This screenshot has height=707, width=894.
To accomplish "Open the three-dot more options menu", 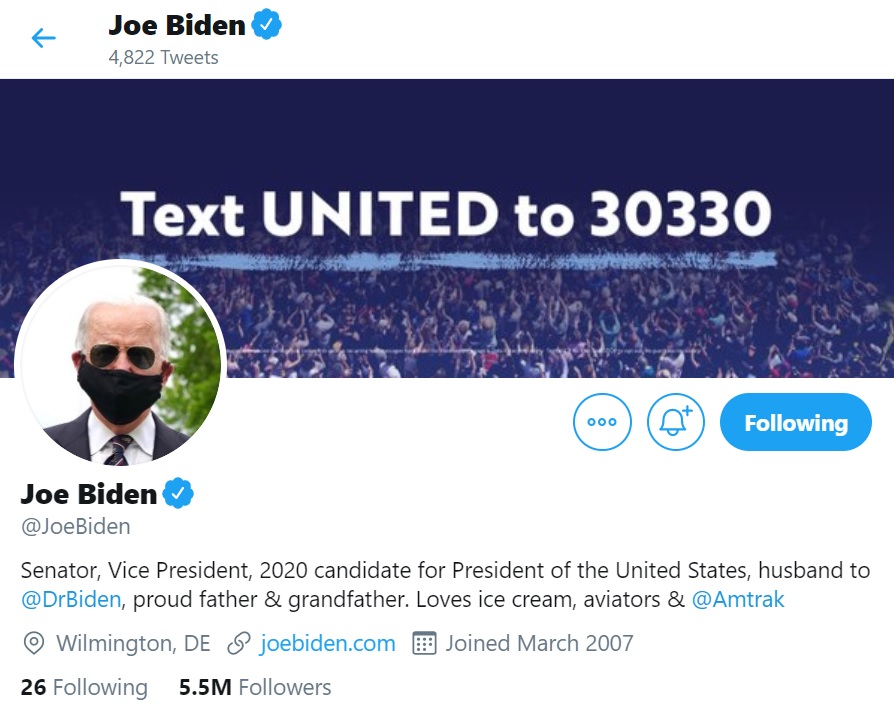I will (x=602, y=422).
